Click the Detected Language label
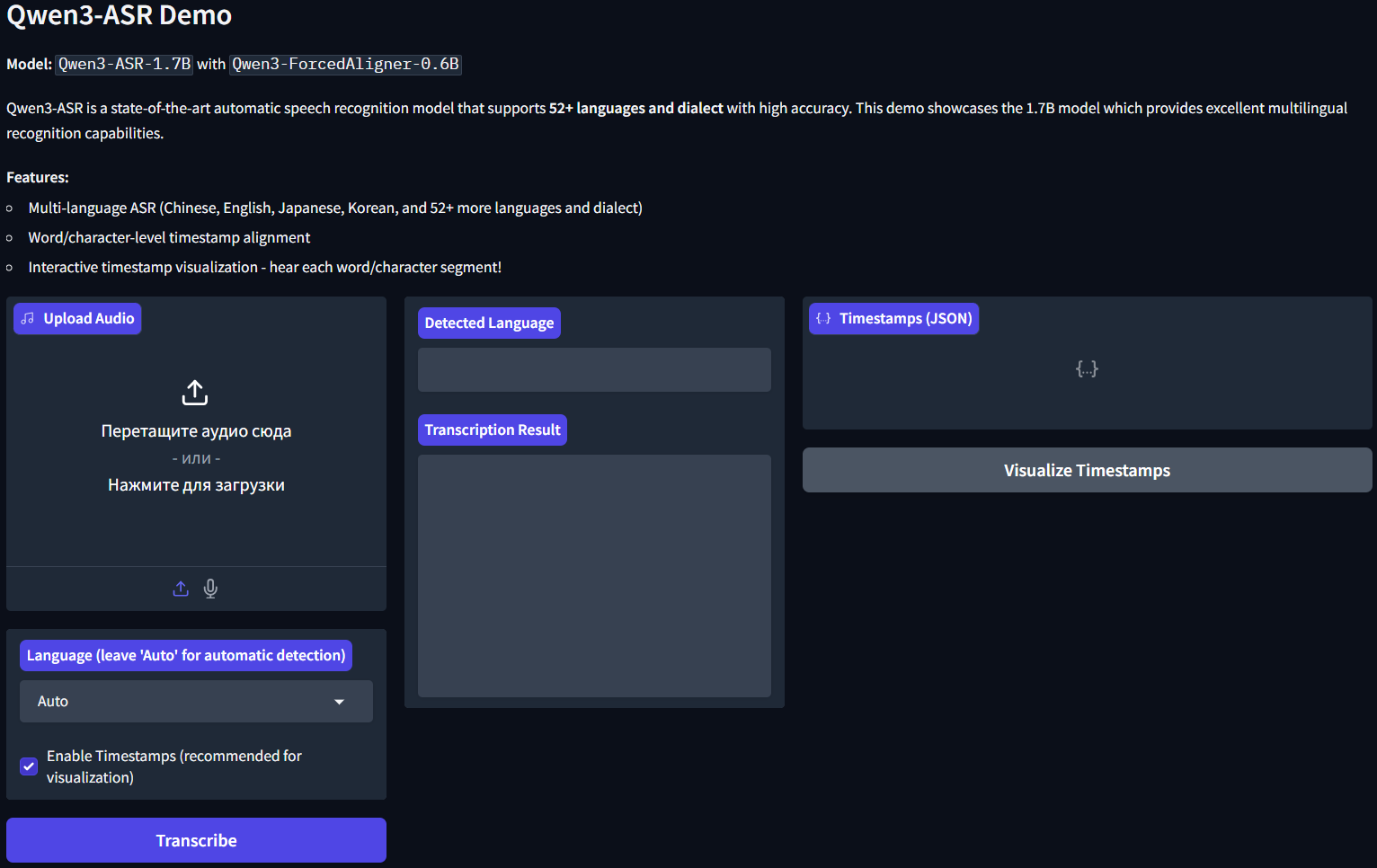1377x868 pixels. (489, 323)
